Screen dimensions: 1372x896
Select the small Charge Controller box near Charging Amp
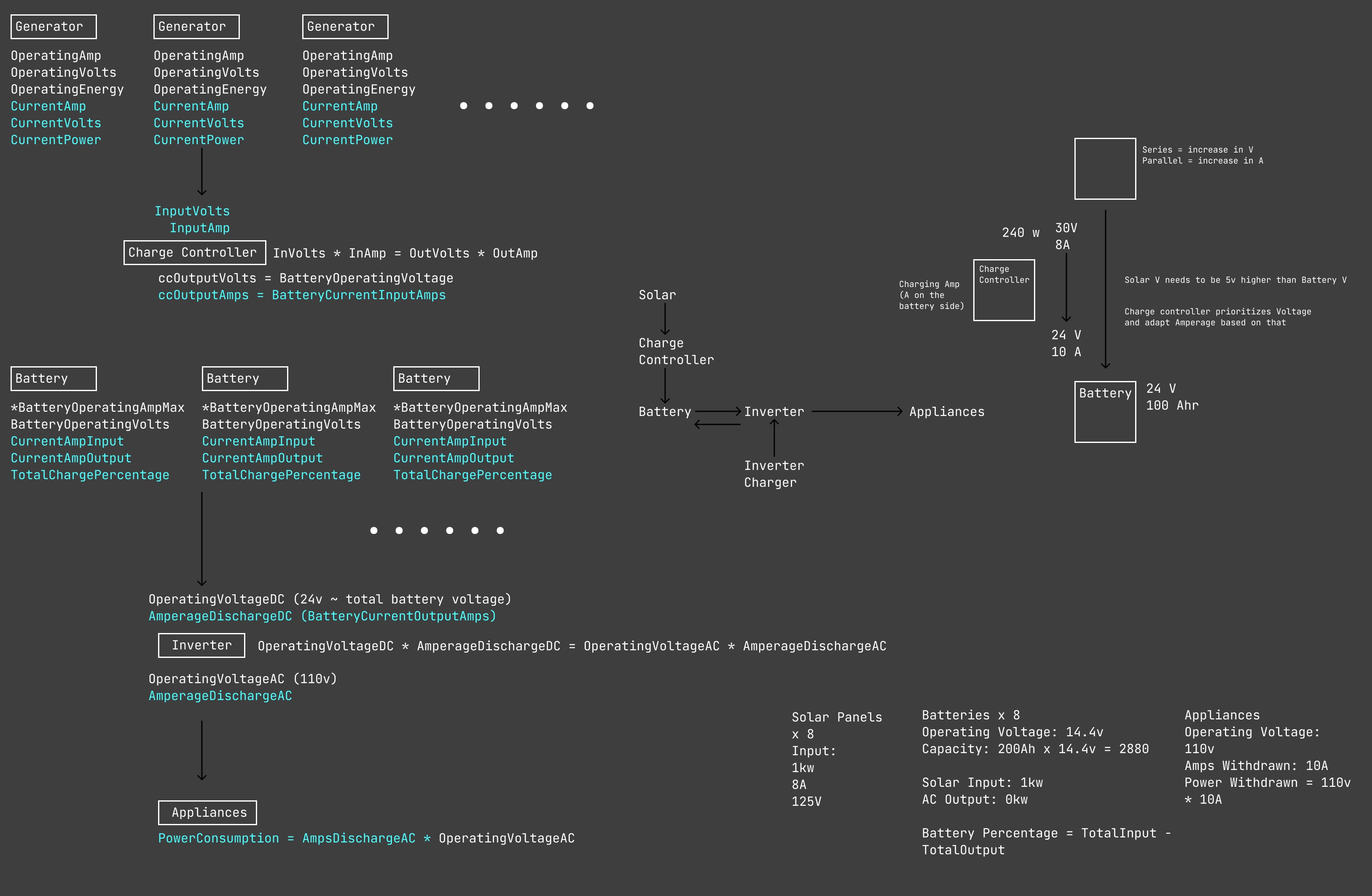1004,290
